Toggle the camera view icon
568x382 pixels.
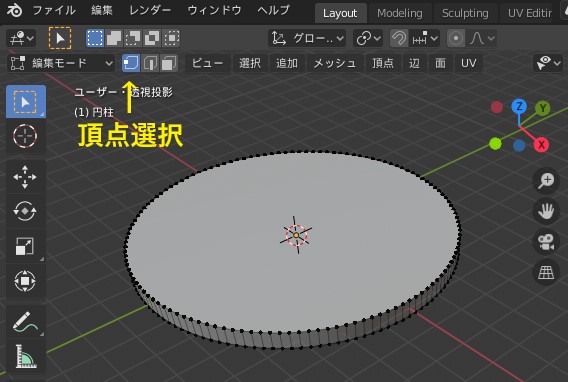[x=546, y=242]
